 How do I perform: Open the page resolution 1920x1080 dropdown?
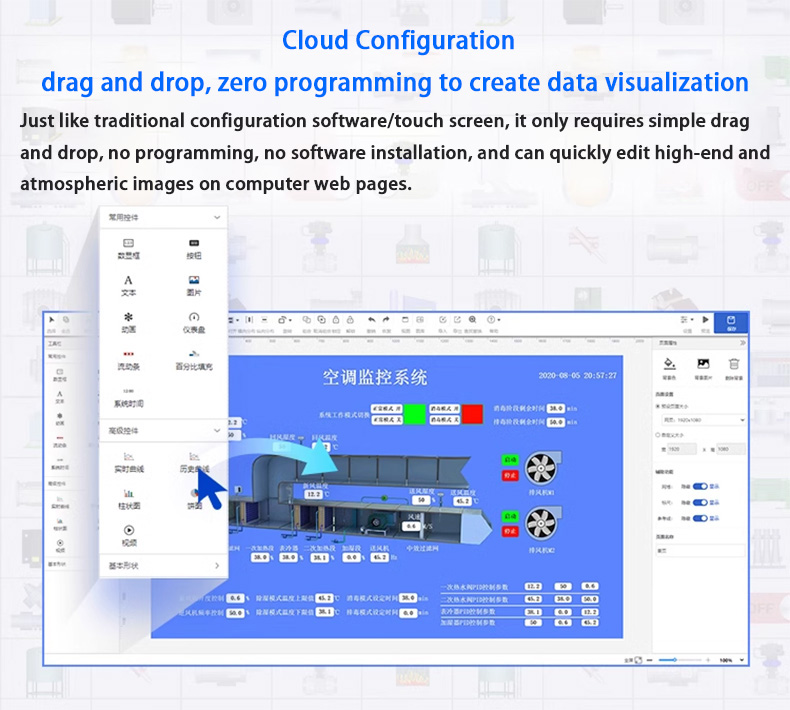(x=703, y=420)
